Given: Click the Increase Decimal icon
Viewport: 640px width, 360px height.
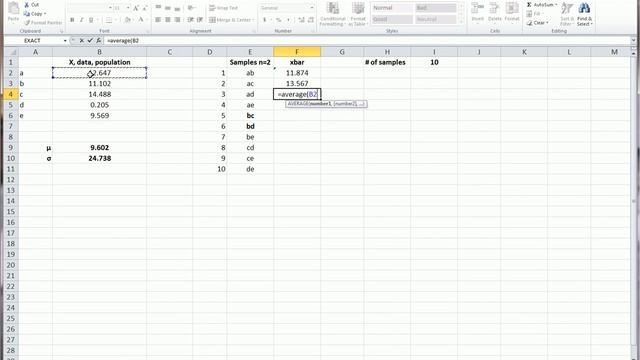Looking at the screenshot, I should point(302,20).
